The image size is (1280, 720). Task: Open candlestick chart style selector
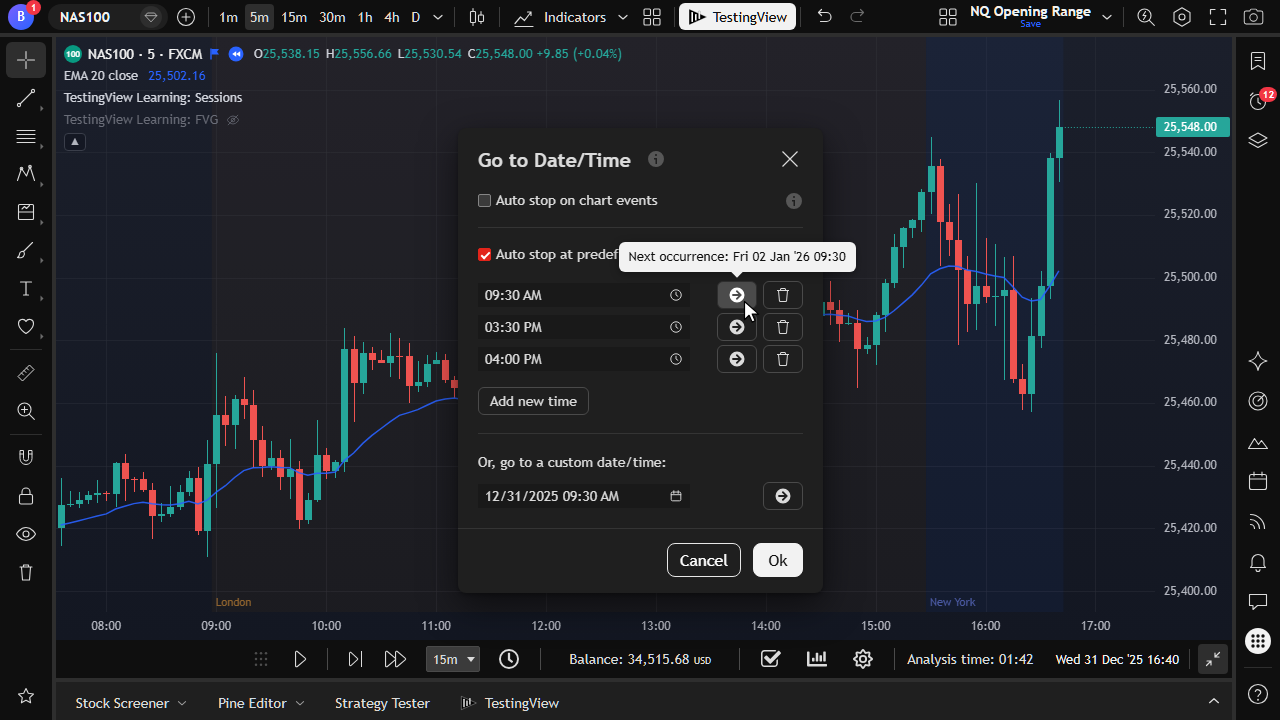tap(476, 17)
